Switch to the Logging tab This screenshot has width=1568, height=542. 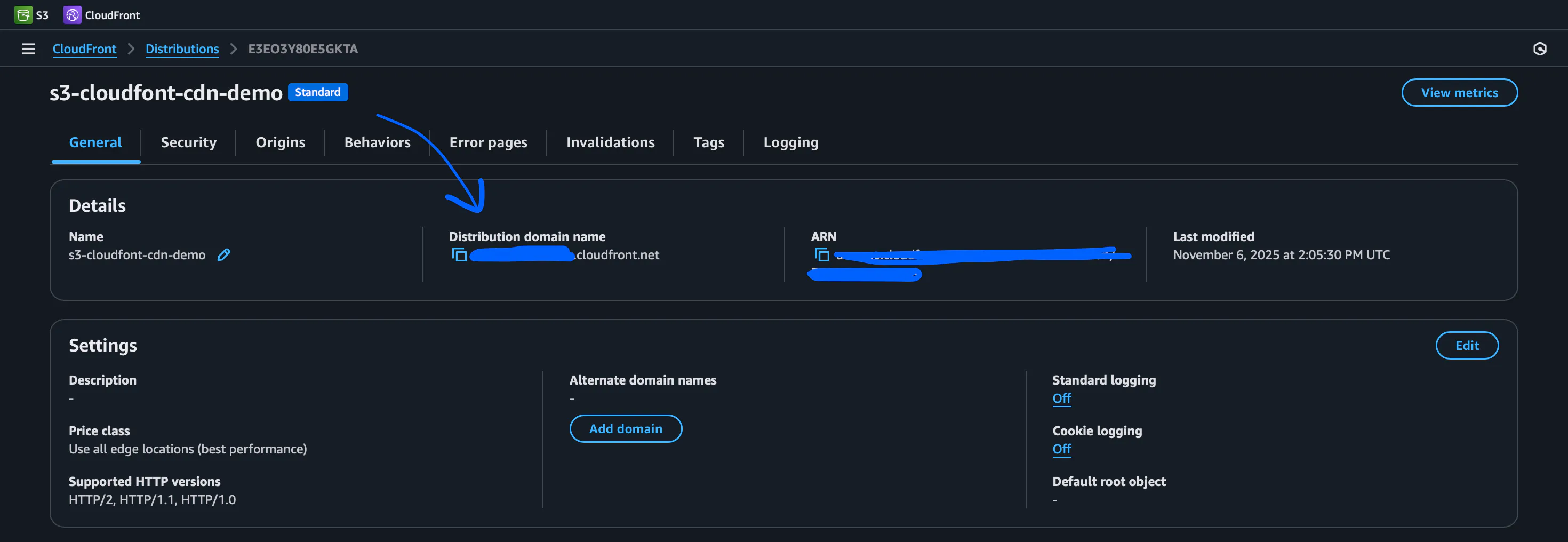[x=790, y=142]
